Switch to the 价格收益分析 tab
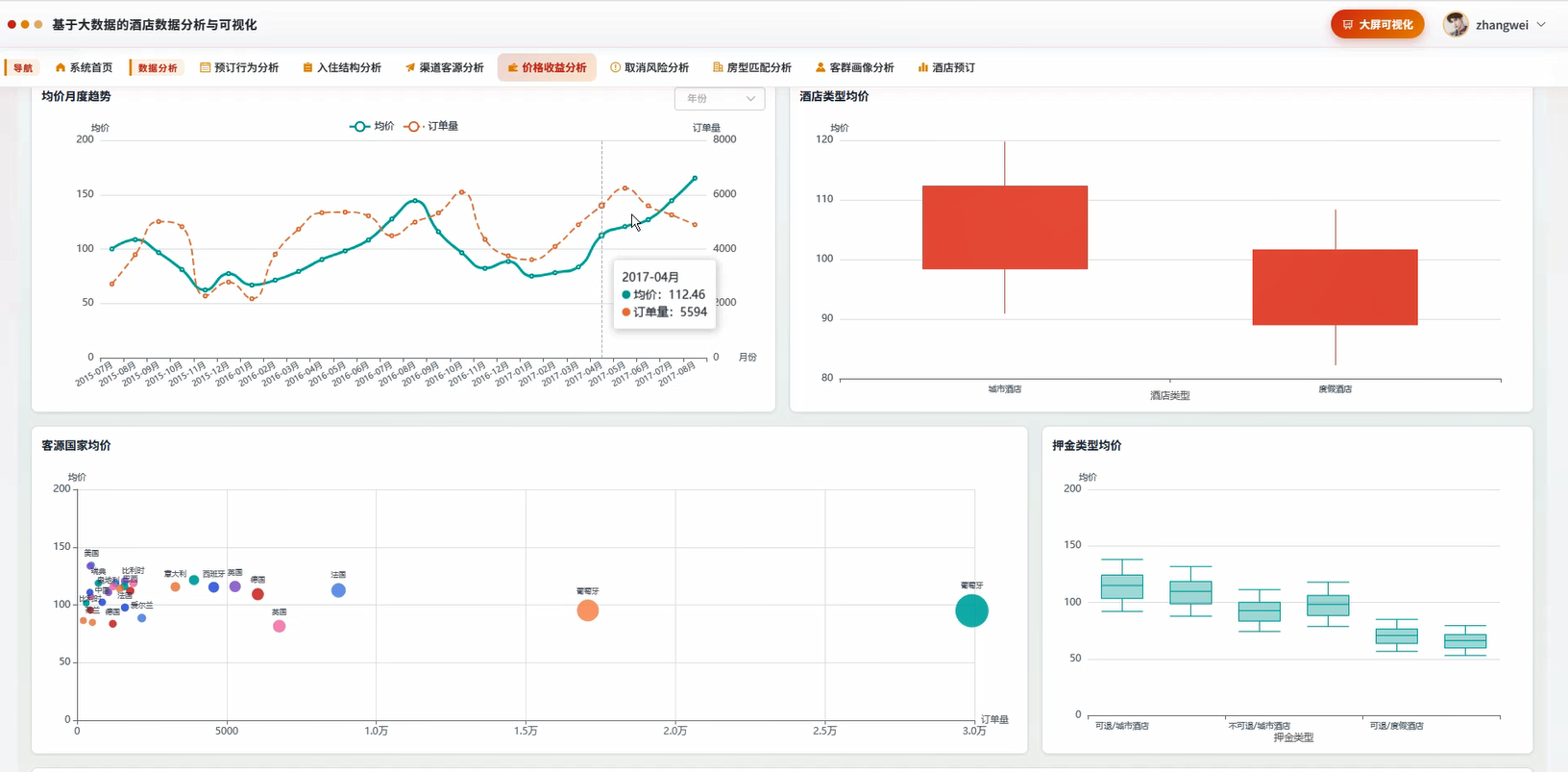The width and height of the screenshot is (1568, 772). coord(547,67)
